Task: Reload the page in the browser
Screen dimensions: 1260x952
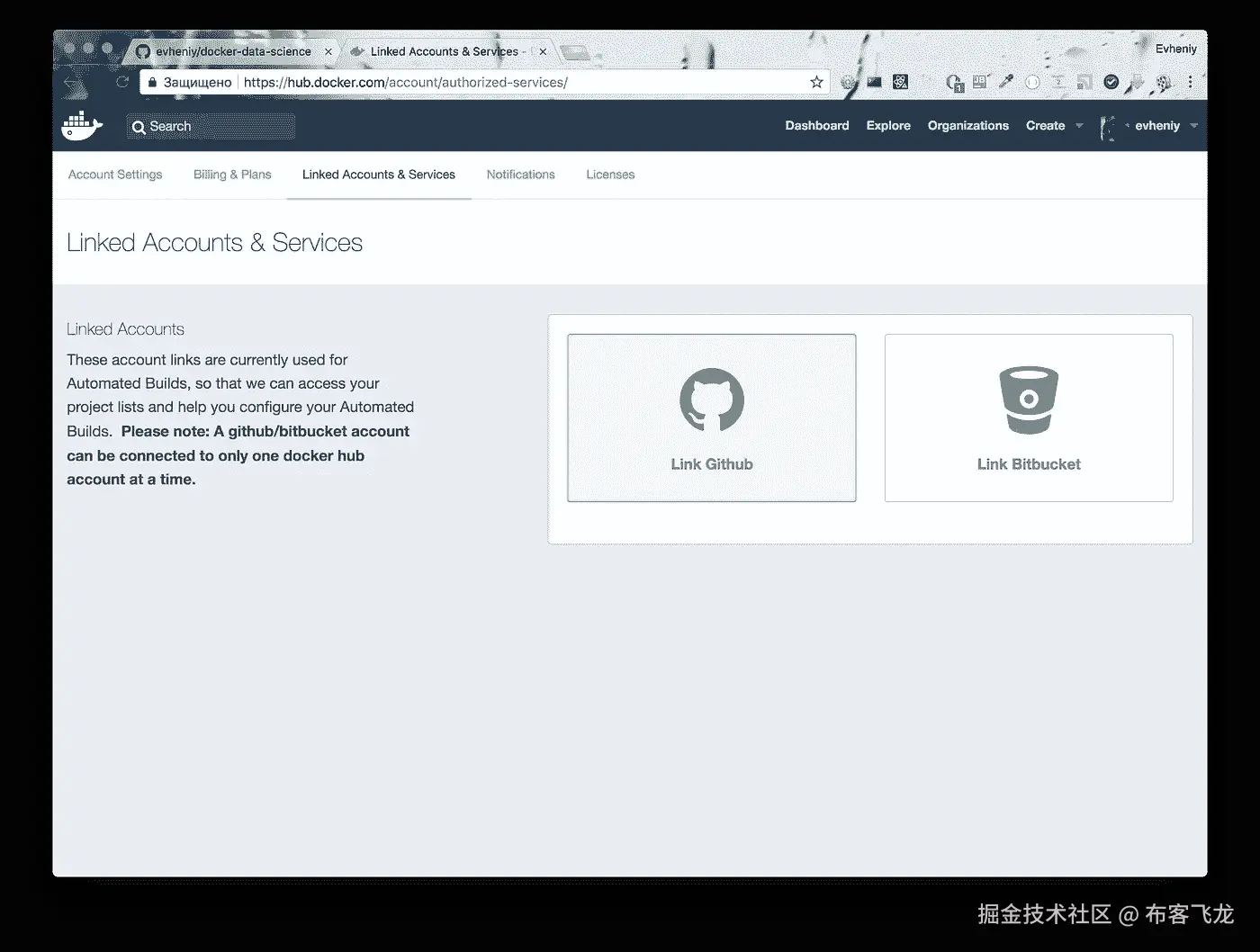Action: coord(122,82)
